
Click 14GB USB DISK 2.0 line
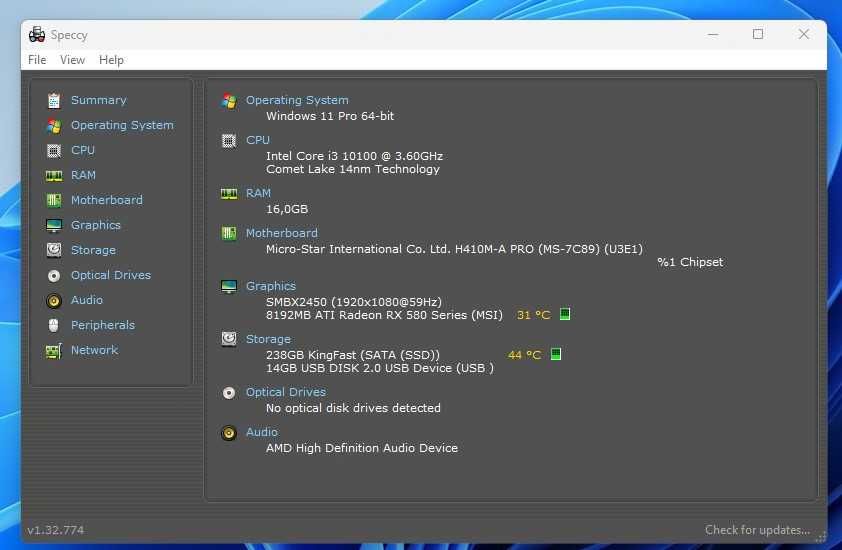[x=380, y=368]
